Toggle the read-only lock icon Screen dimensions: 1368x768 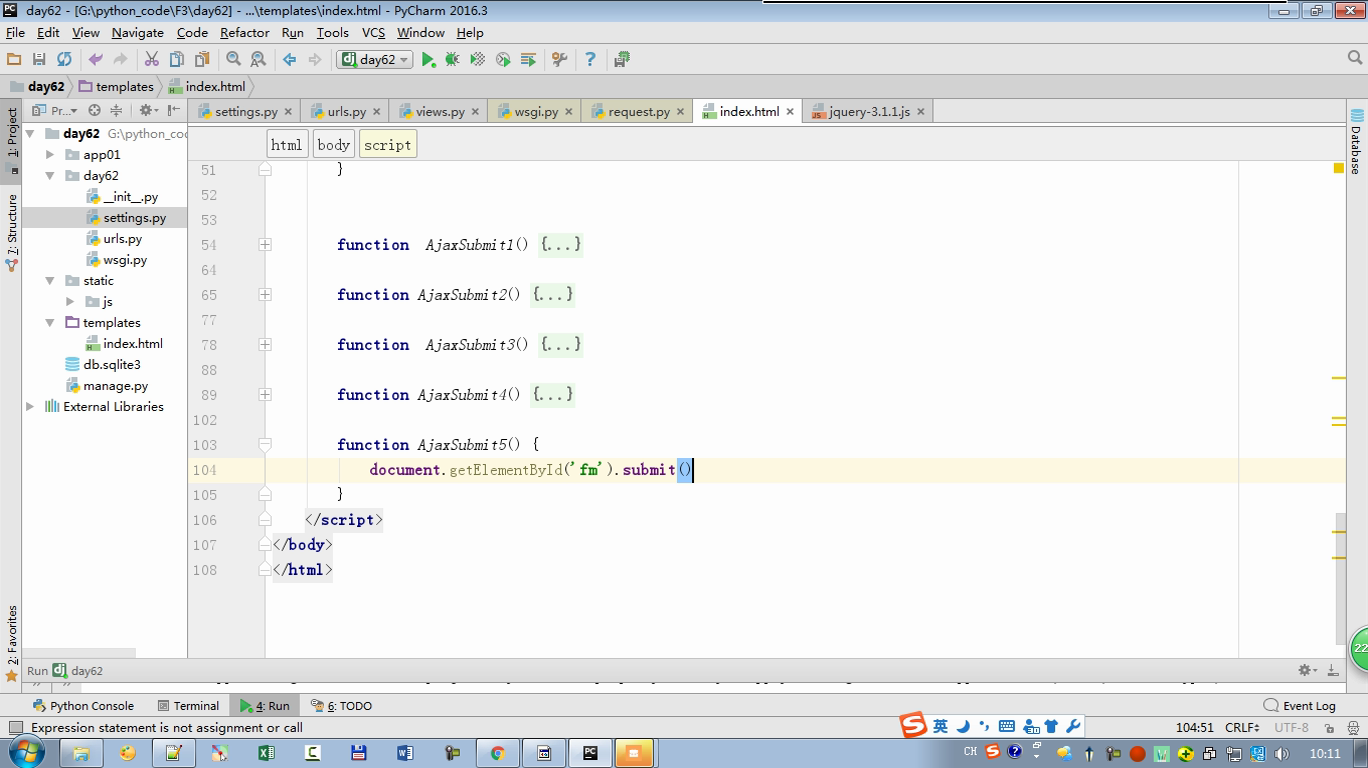(1330, 728)
